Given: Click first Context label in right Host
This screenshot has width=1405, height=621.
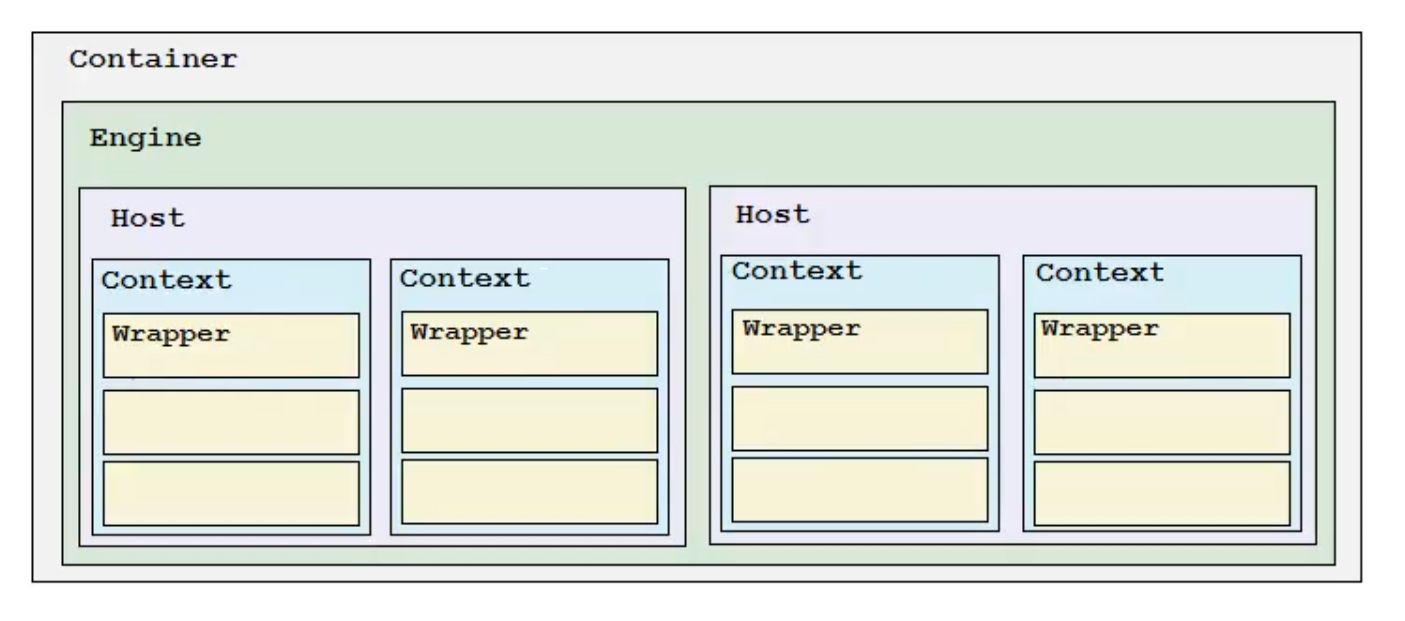Looking at the screenshot, I should (797, 270).
